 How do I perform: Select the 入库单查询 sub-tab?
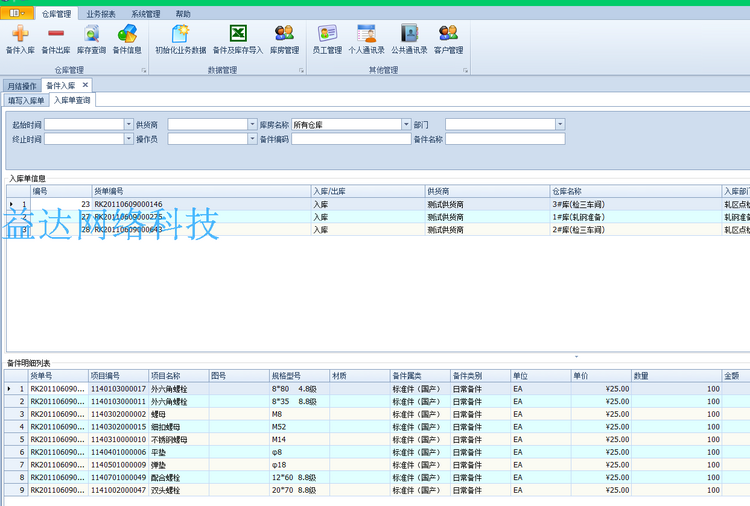[x=72, y=100]
